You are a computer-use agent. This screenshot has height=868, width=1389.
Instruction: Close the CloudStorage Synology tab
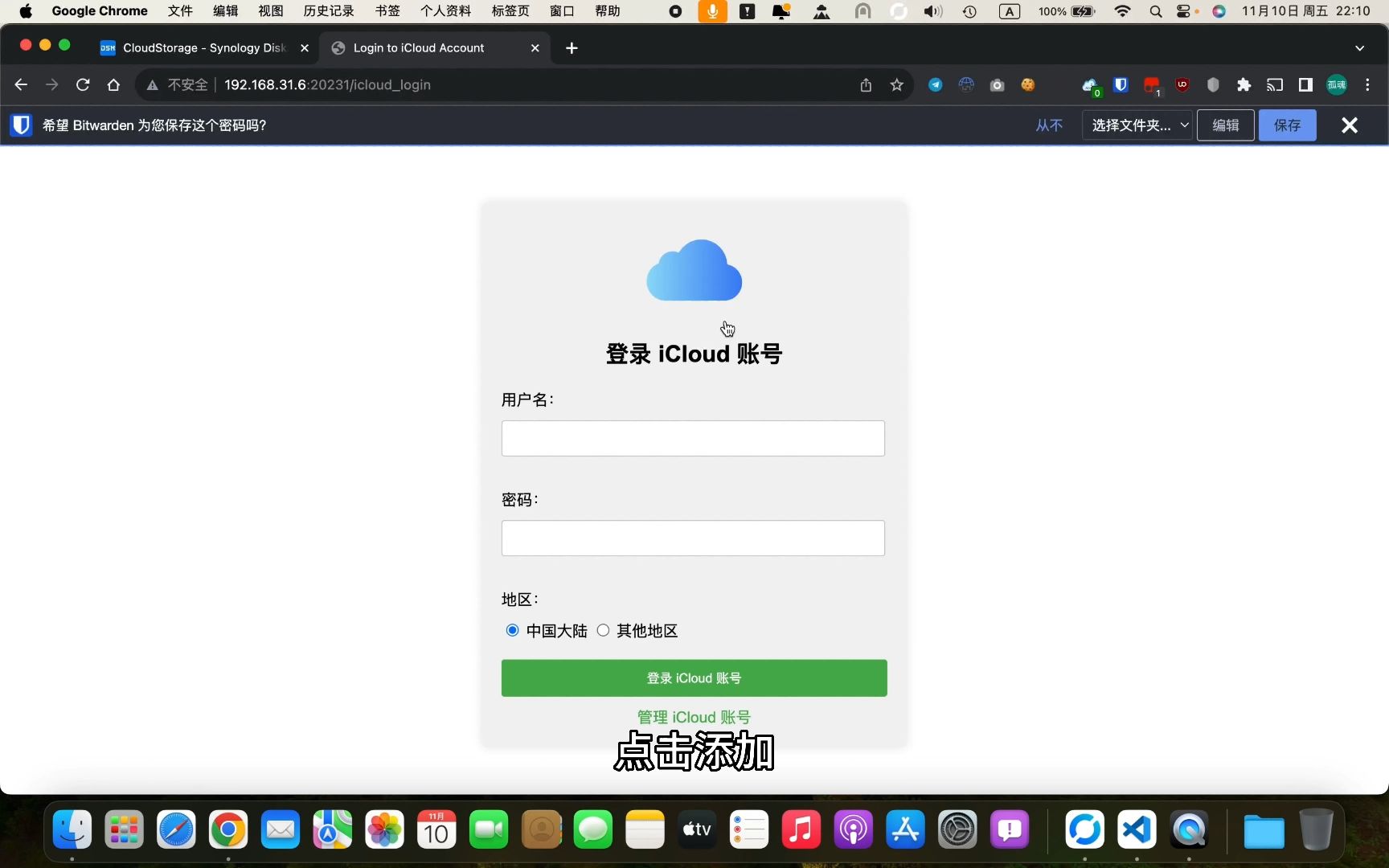pos(305,48)
